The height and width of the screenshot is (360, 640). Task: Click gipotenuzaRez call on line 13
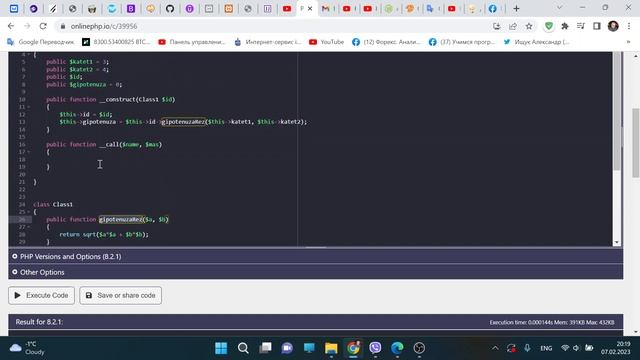coord(184,122)
